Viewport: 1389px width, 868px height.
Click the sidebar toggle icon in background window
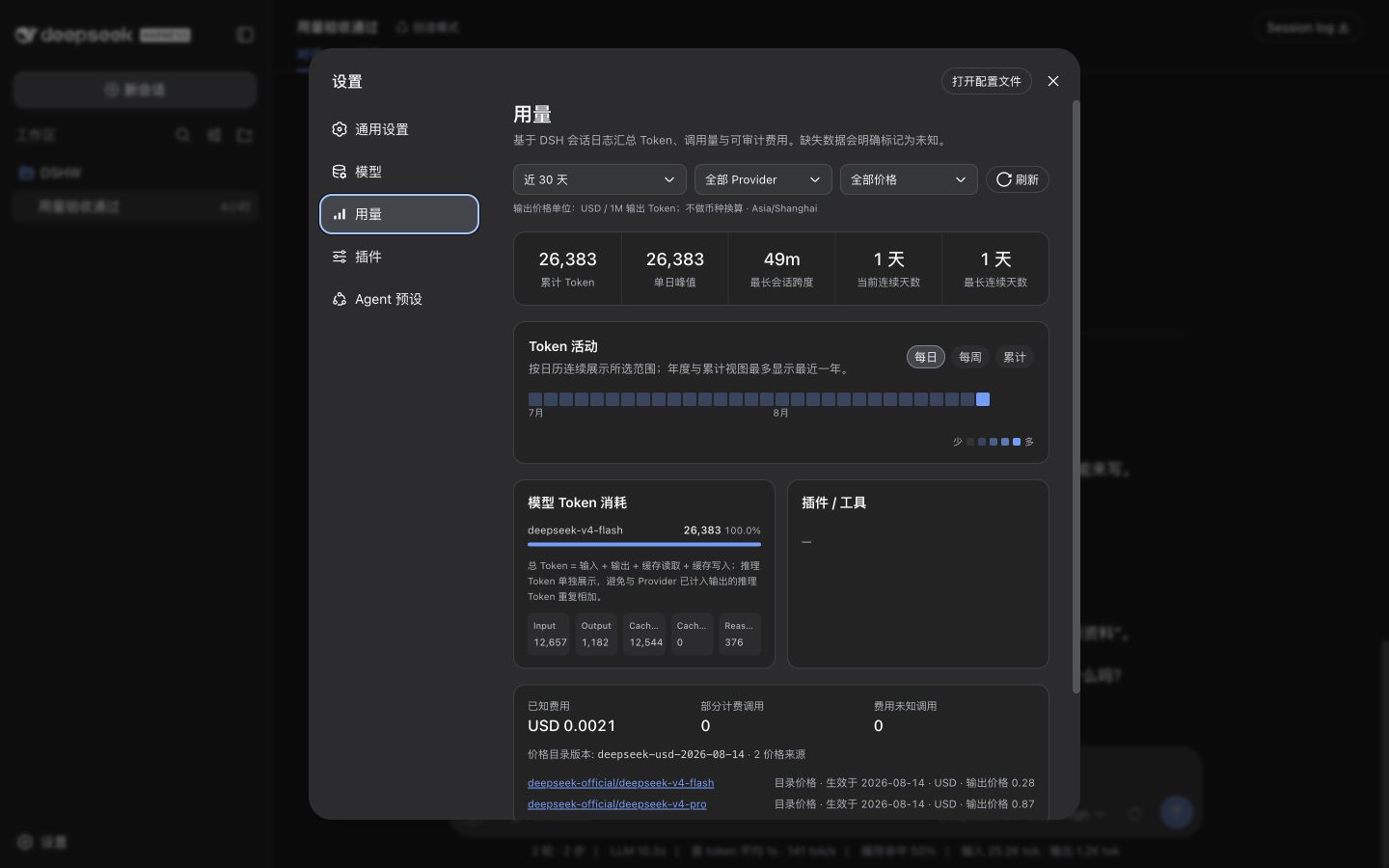point(245,35)
